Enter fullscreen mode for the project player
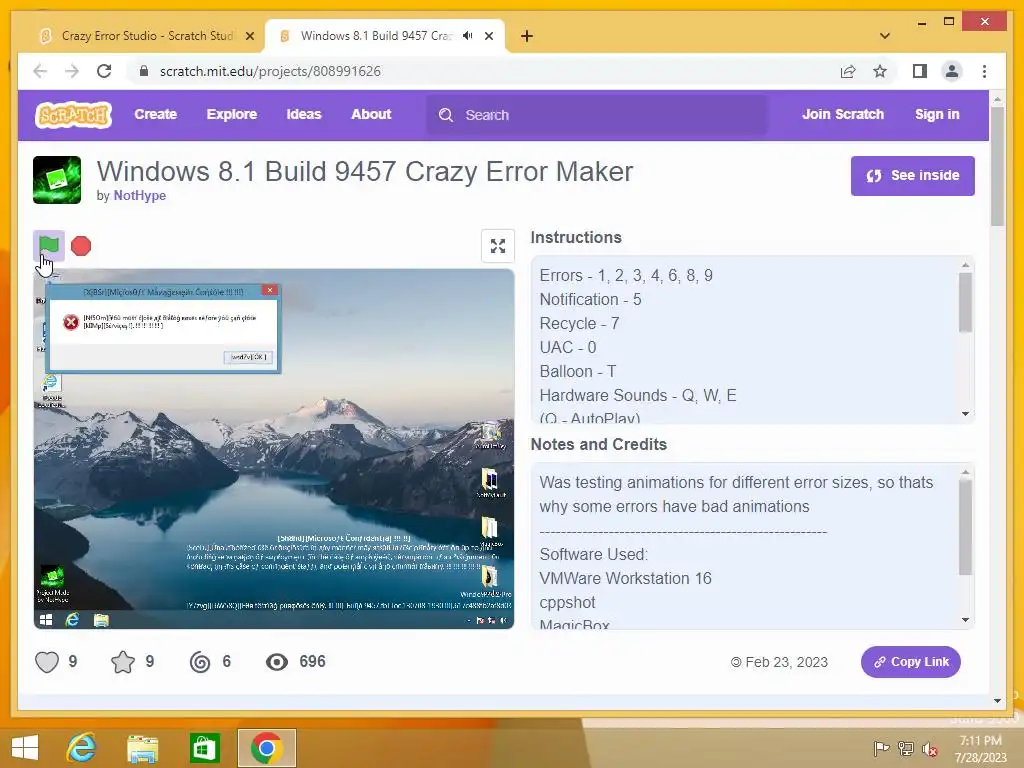This screenshot has width=1024, height=768. tap(498, 246)
